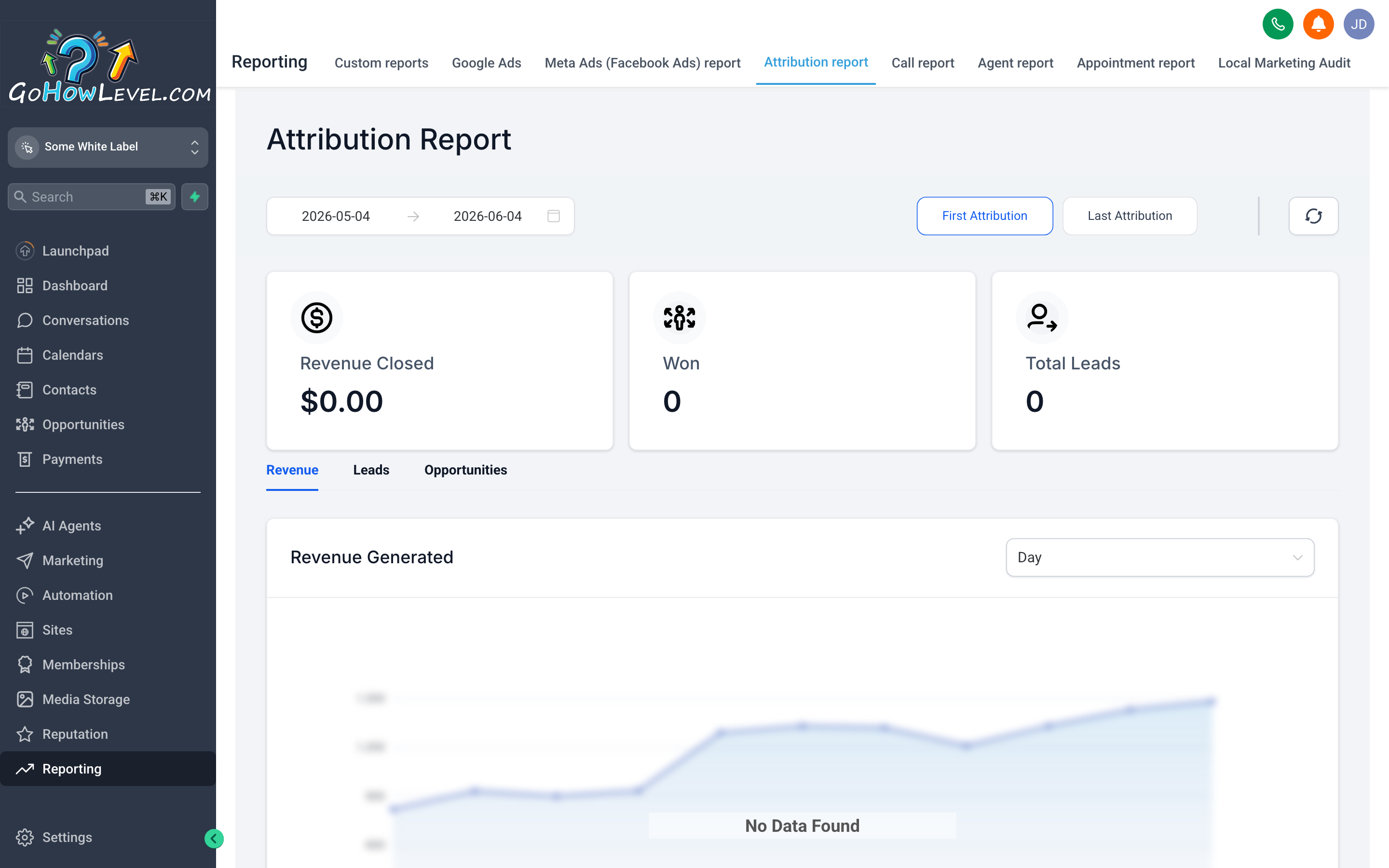
Task: Open the orange notifications bell
Action: point(1318,24)
